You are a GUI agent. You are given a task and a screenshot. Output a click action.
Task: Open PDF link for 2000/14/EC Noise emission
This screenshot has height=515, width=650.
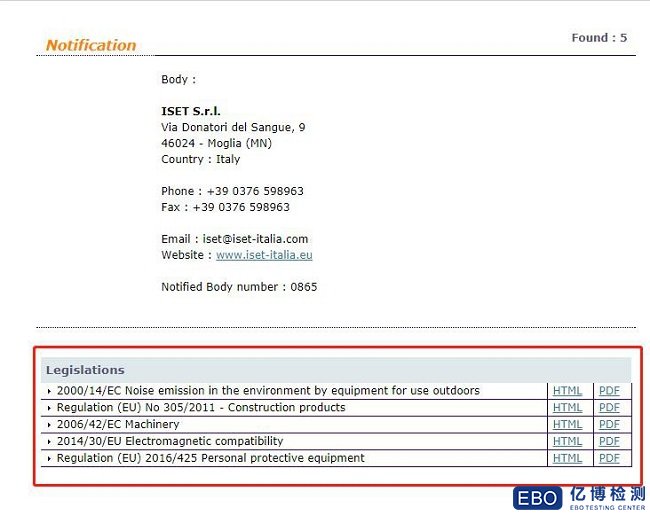click(x=609, y=391)
